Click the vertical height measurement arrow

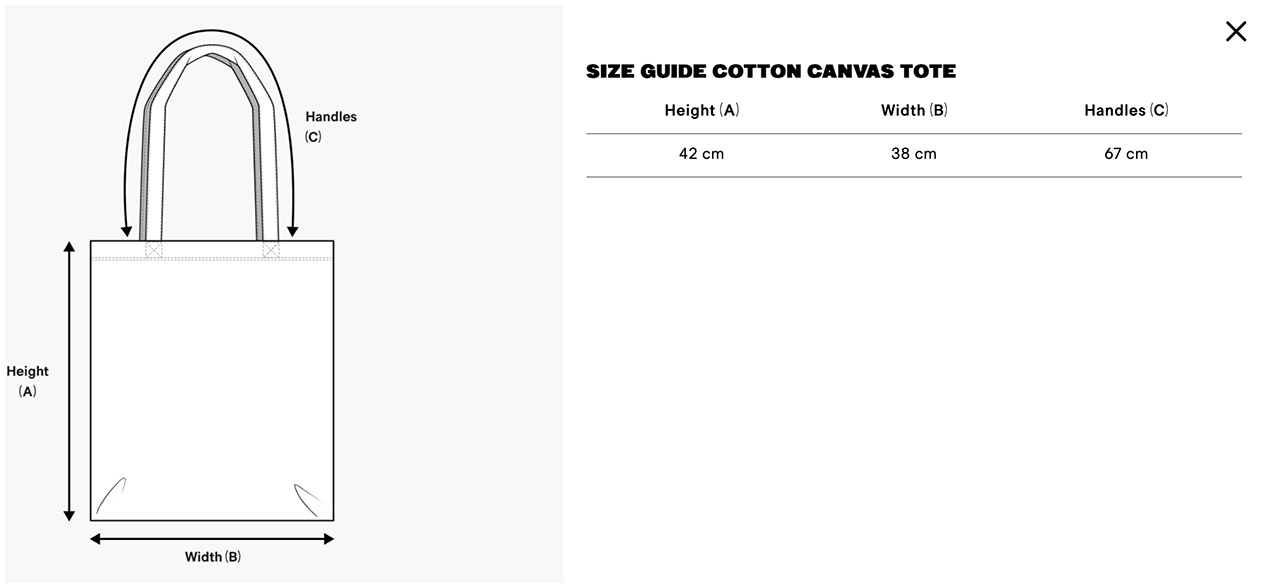coord(69,381)
